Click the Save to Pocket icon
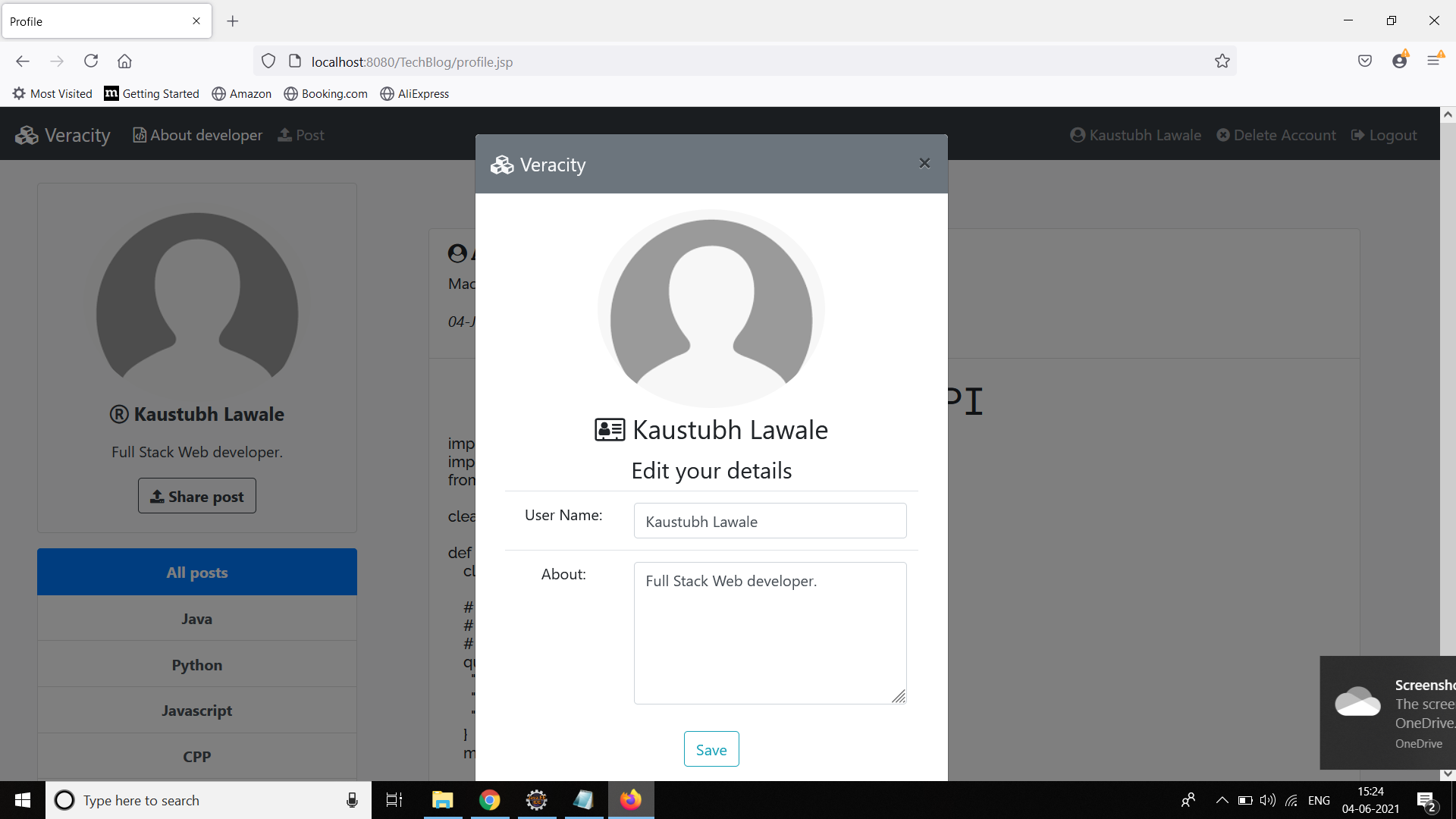Screen dimensions: 1456x819 tap(1365, 61)
